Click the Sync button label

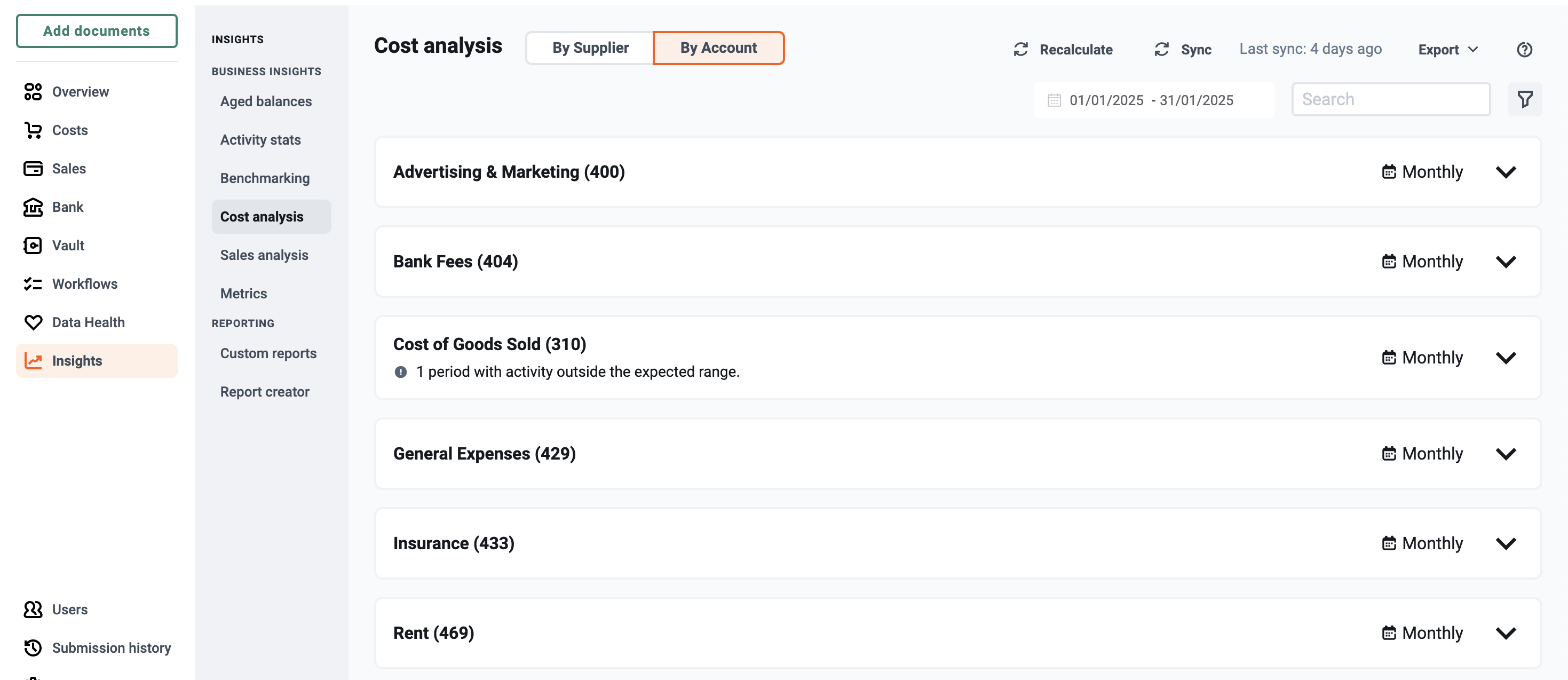point(1196,49)
